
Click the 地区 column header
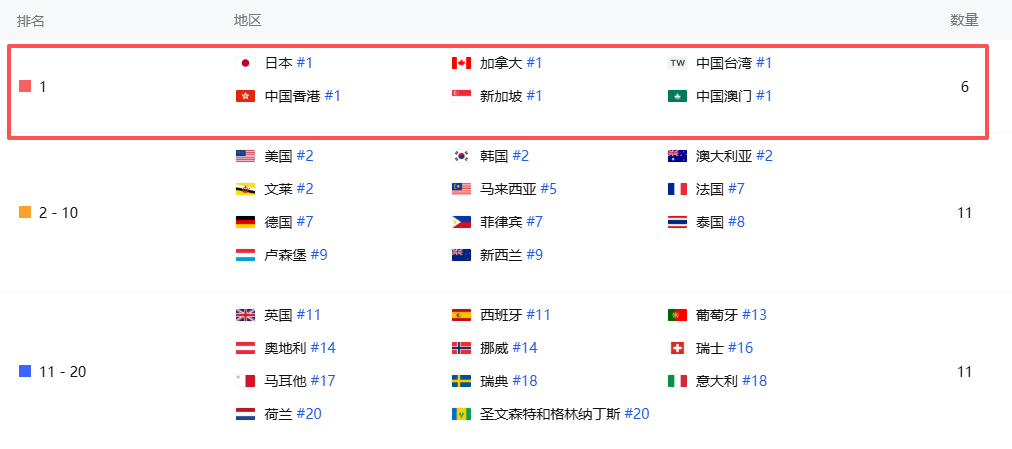point(247,20)
